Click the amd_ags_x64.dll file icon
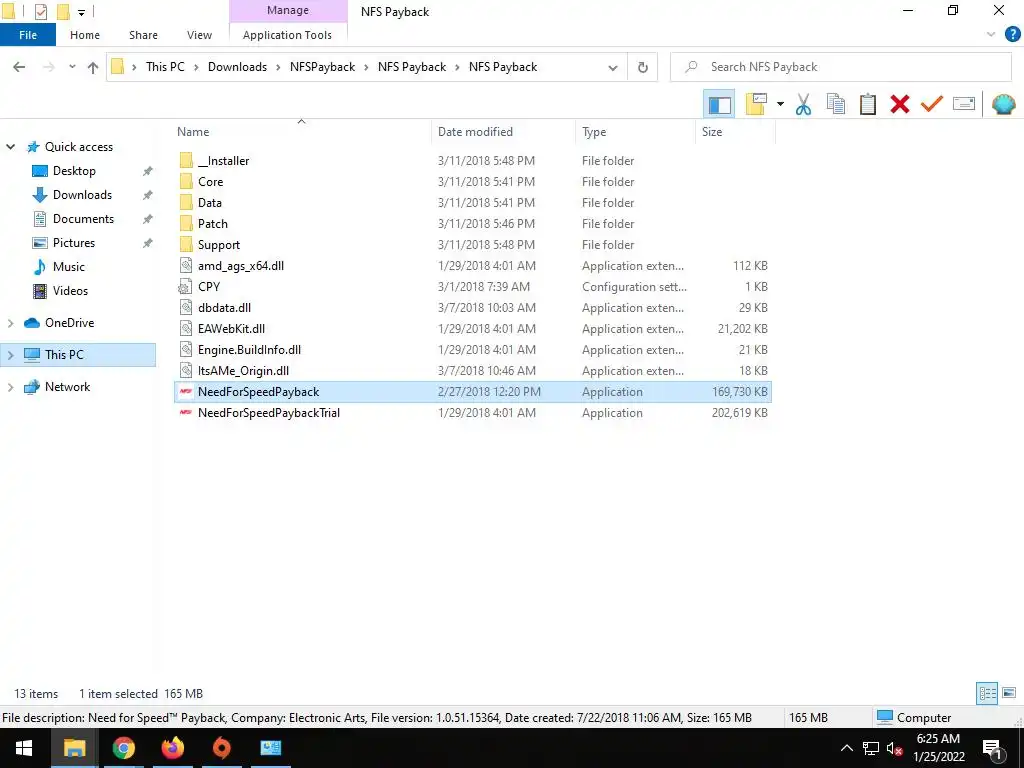 coord(186,266)
